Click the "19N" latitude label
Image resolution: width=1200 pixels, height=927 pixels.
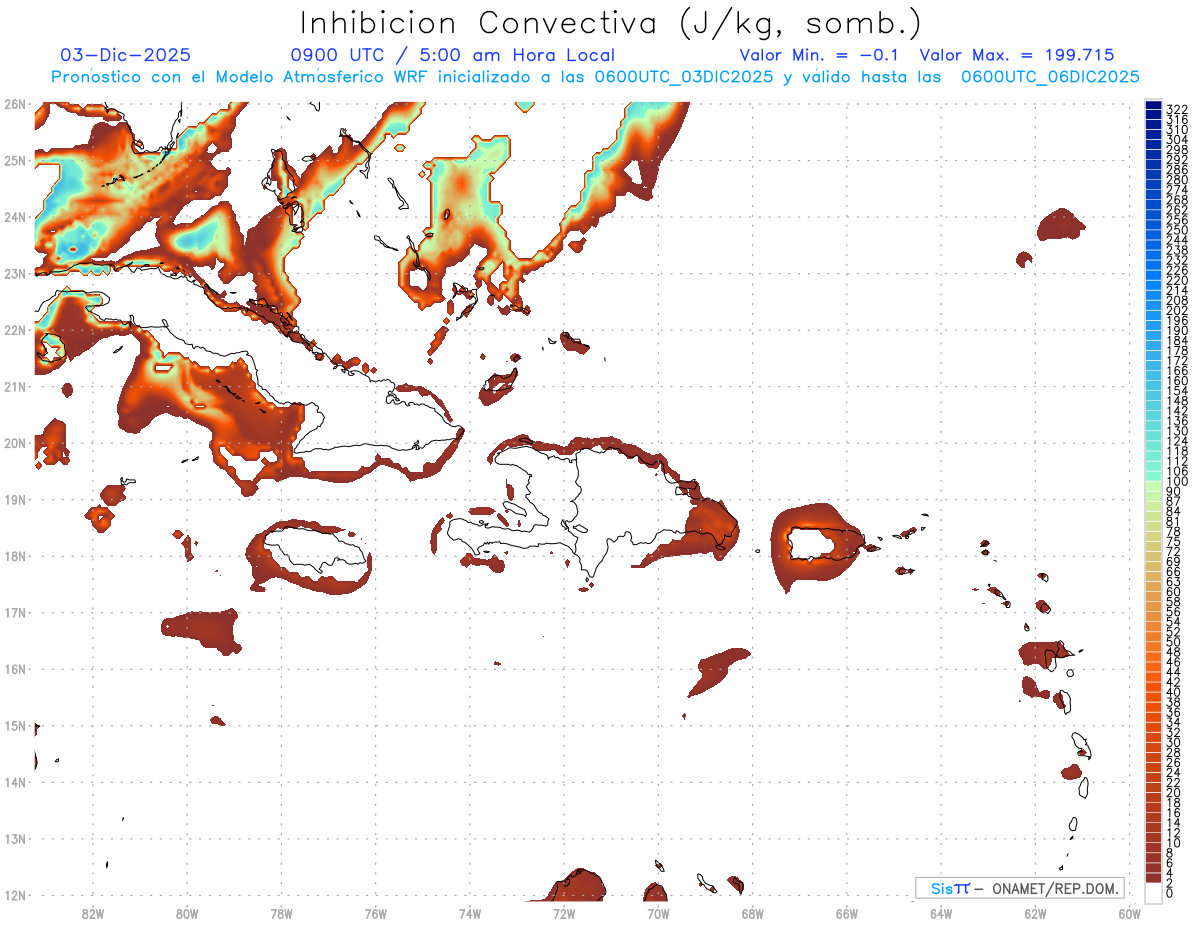[14, 499]
